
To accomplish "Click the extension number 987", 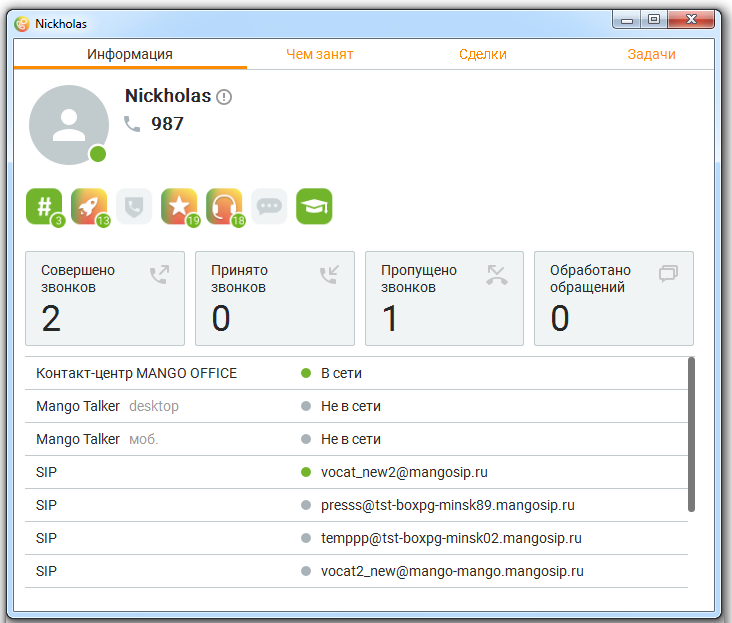I will click(168, 124).
